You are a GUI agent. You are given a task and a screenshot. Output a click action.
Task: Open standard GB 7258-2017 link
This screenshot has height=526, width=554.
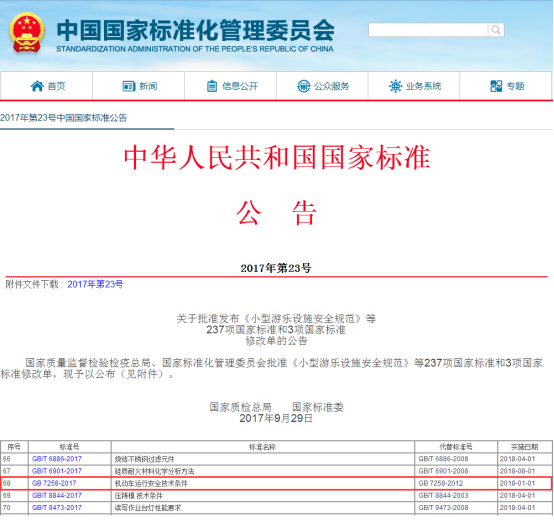tap(54, 483)
